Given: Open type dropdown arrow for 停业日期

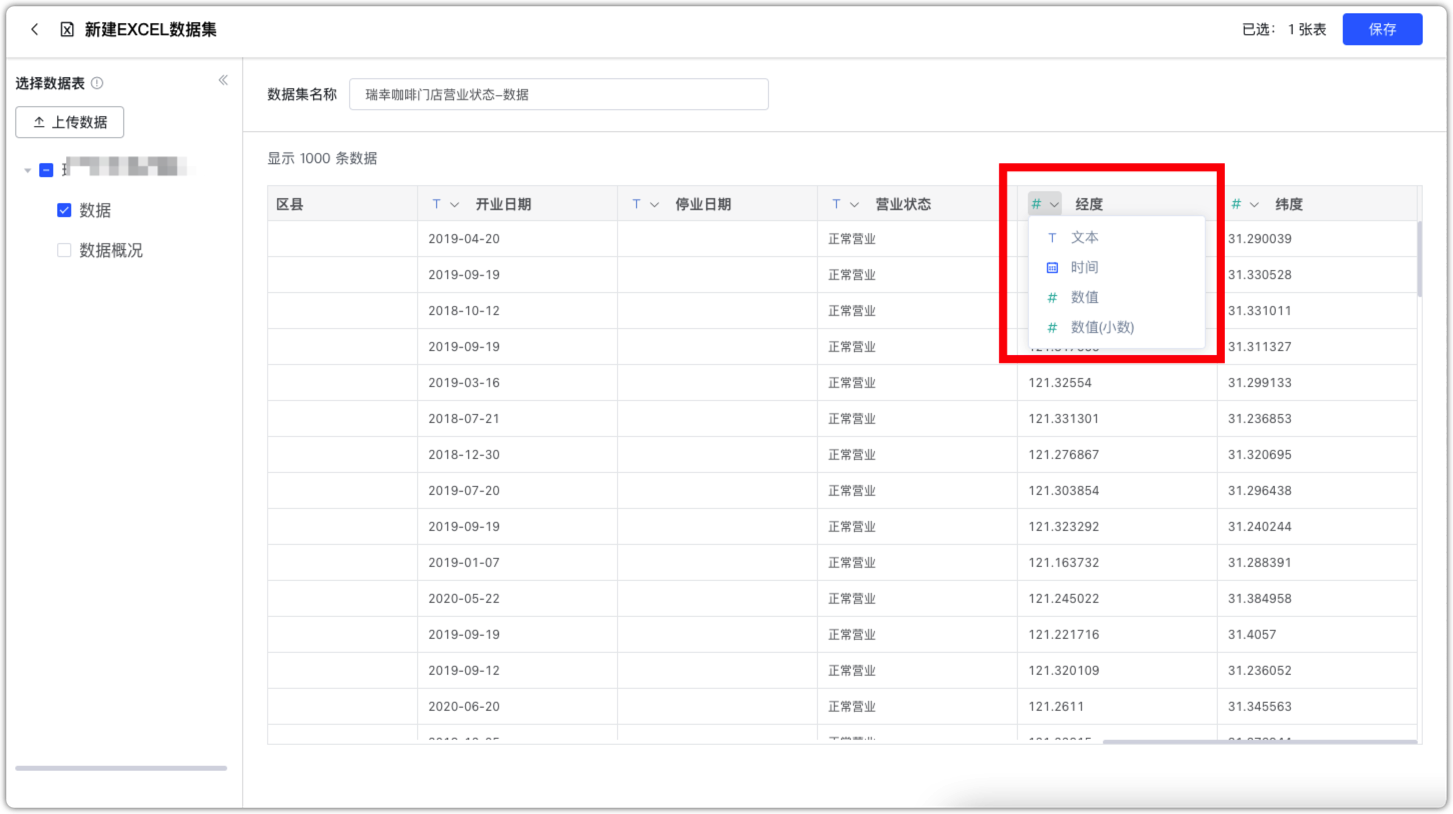Looking at the screenshot, I should 654,204.
